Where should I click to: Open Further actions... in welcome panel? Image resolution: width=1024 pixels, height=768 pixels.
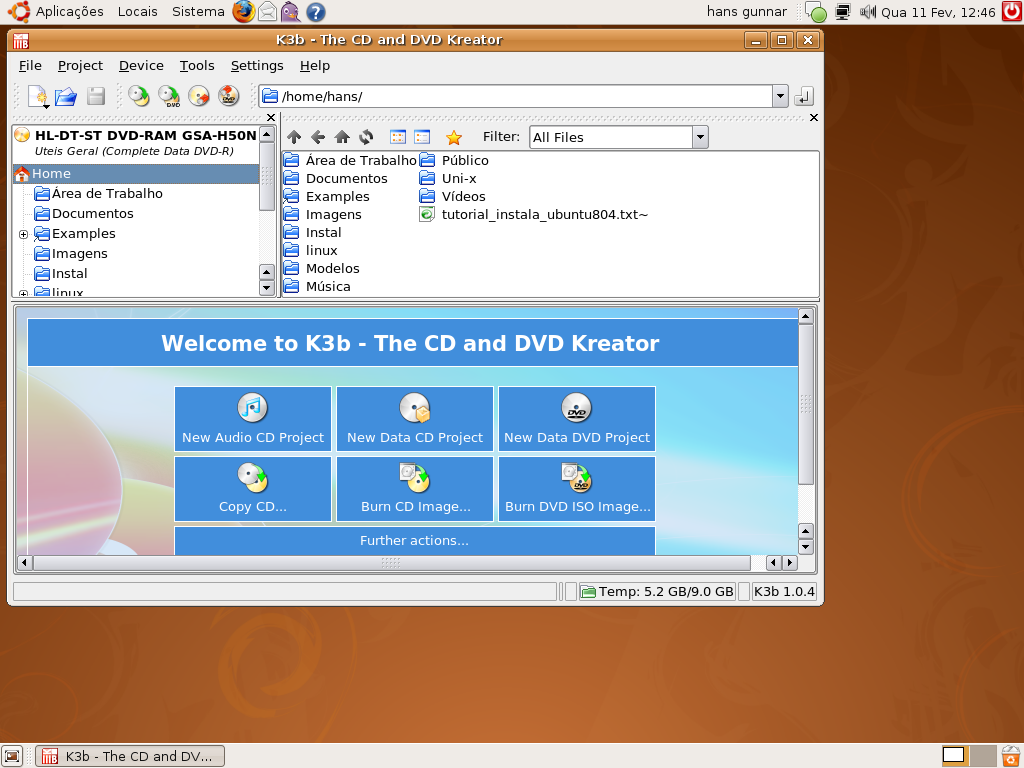415,541
